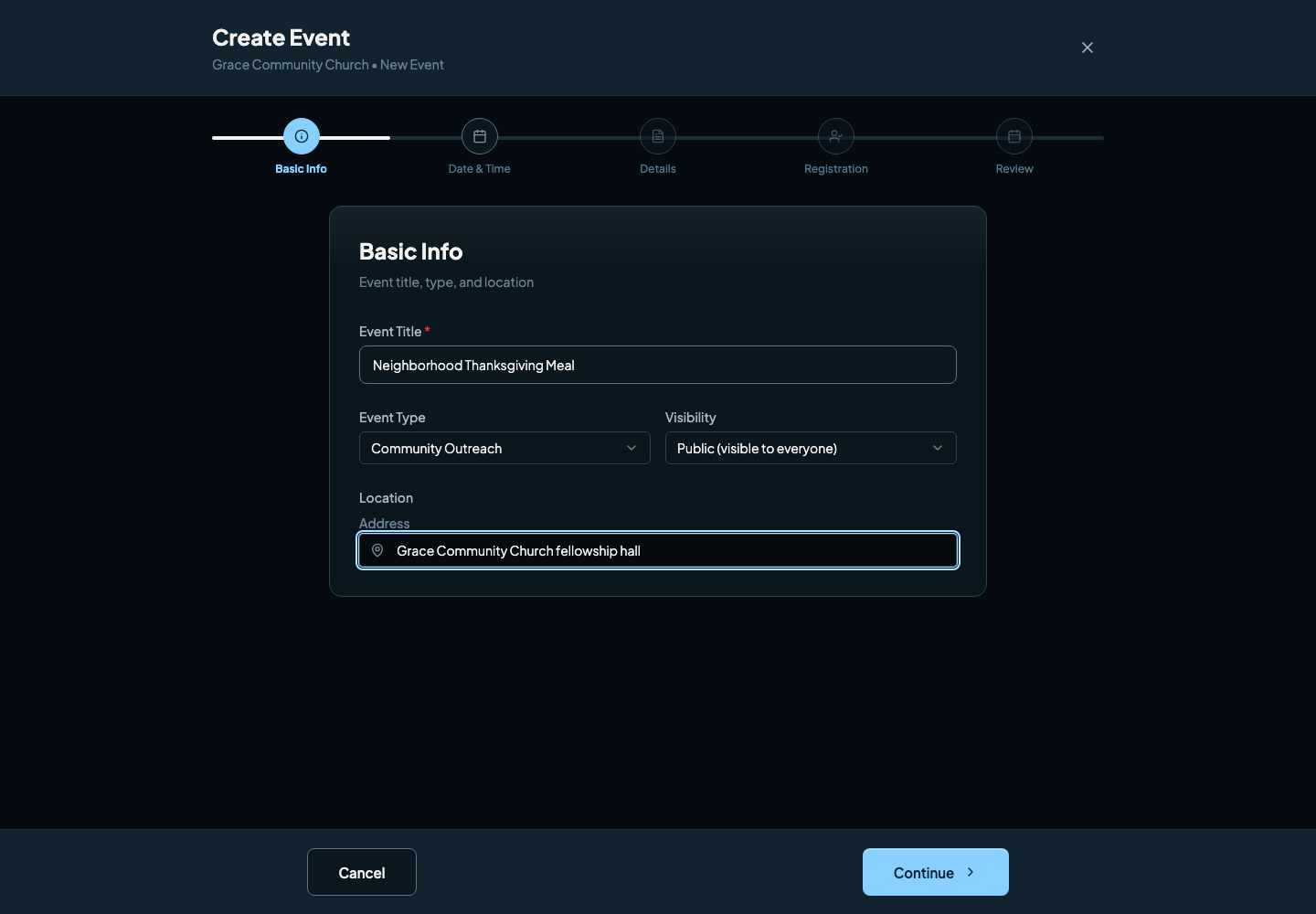Click the Basic Info step circle icon
The image size is (1316, 914).
pos(302,136)
